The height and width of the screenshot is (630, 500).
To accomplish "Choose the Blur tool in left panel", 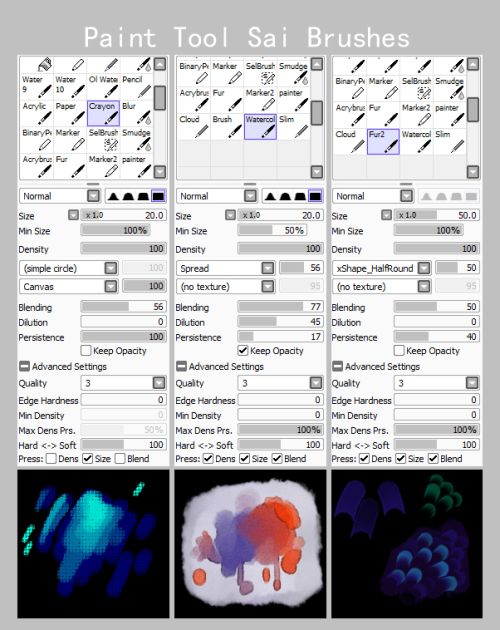I will (x=137, y=113).
